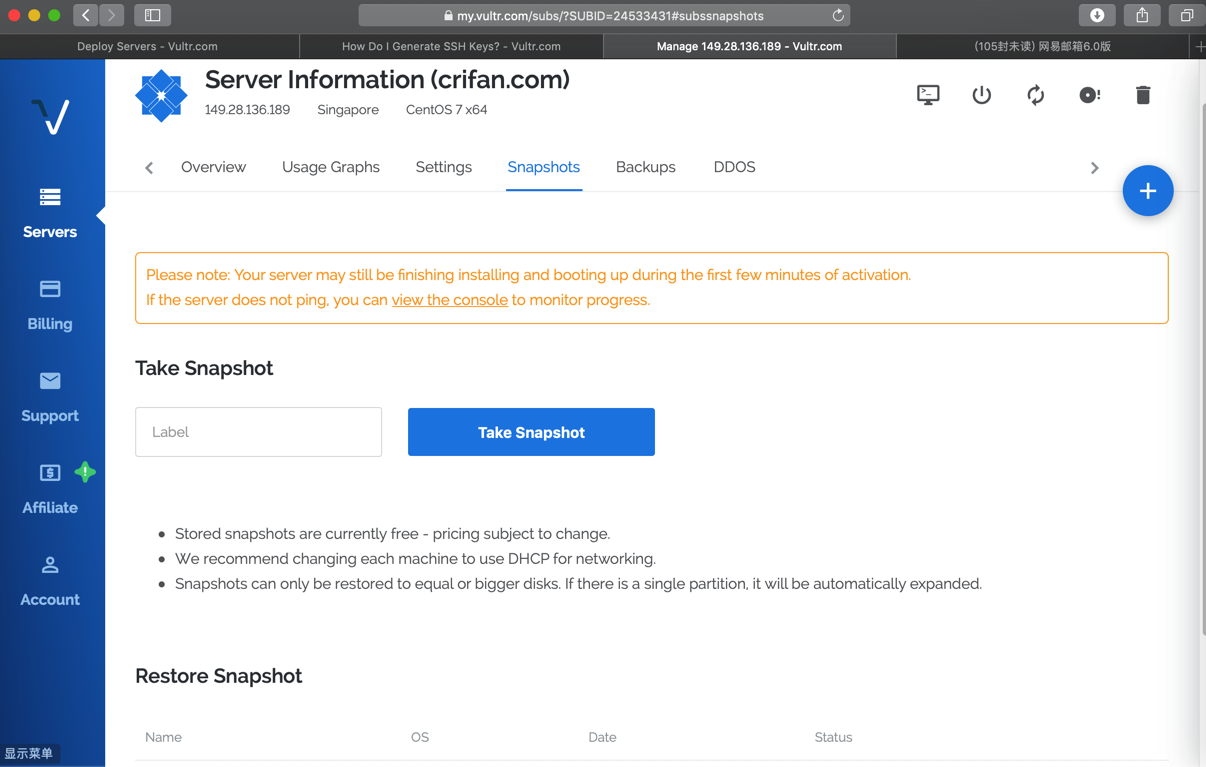Click the power stop server icon

[982, 95]
